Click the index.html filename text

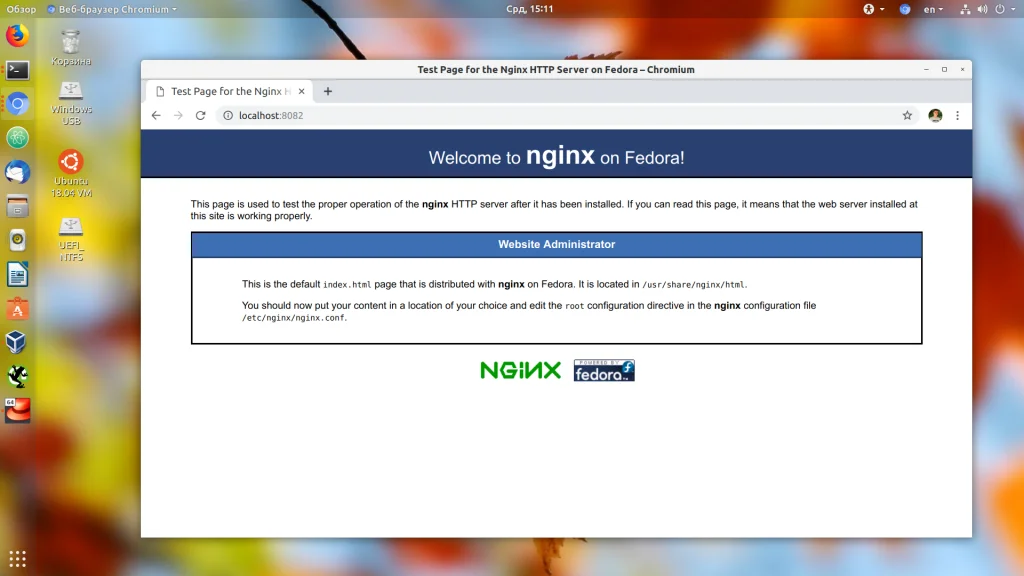pyautogui.click(x=347, y=285)
